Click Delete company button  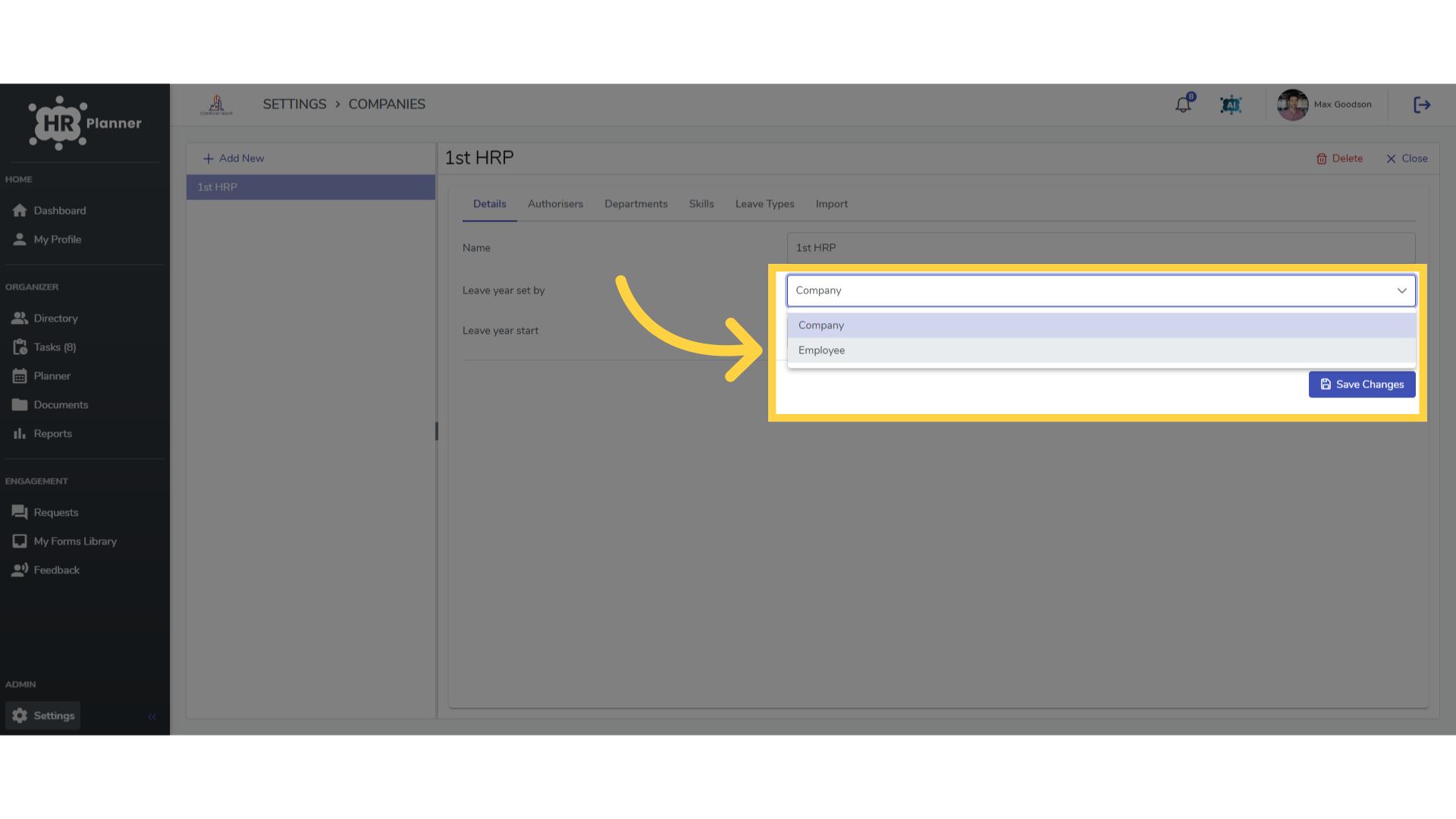pyautogui.click(x=1340, y=158)
